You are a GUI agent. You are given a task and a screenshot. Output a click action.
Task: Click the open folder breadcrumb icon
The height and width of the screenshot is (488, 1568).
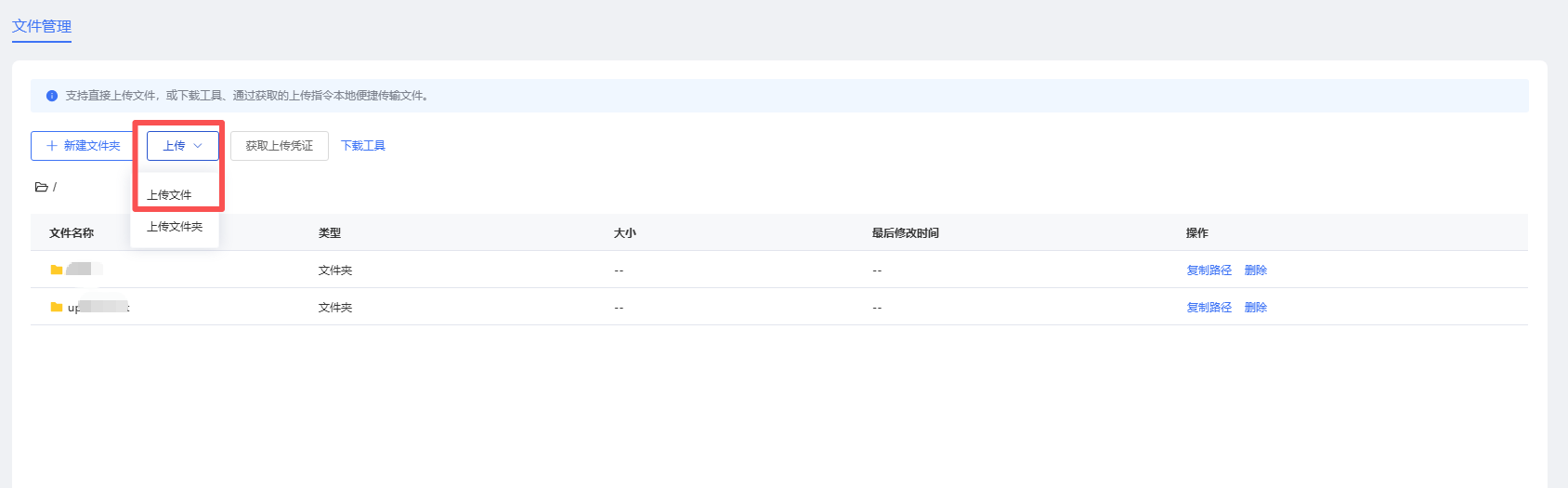coord(42,187)
